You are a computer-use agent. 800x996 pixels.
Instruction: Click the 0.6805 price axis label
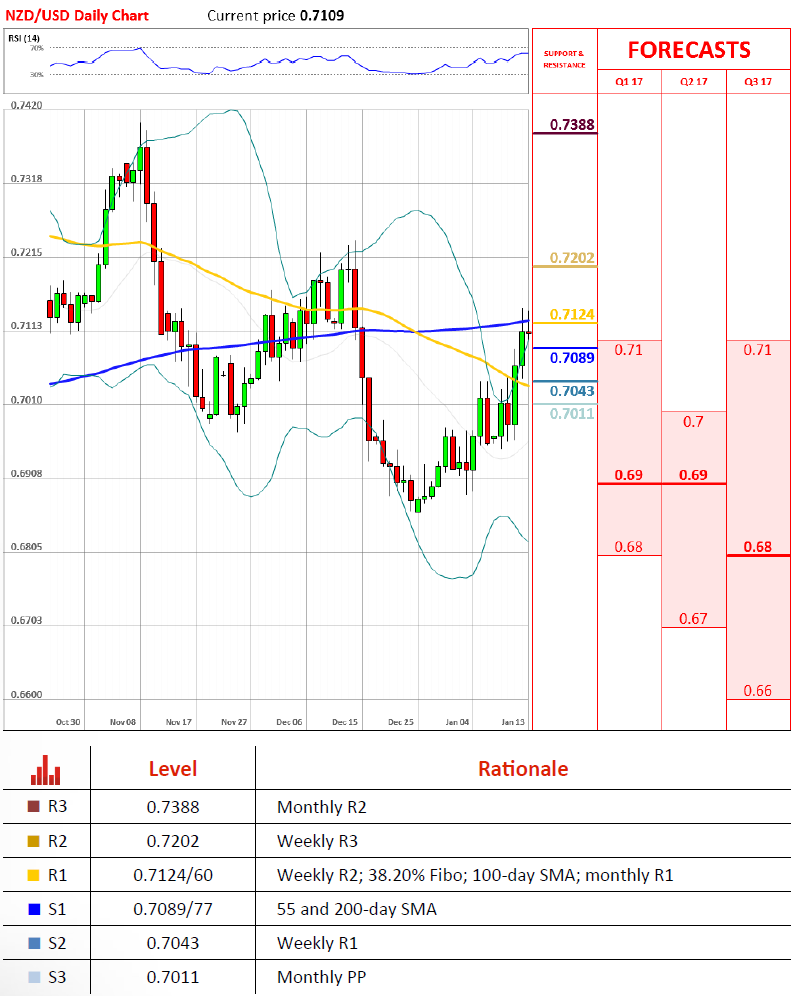coord(27,547)
